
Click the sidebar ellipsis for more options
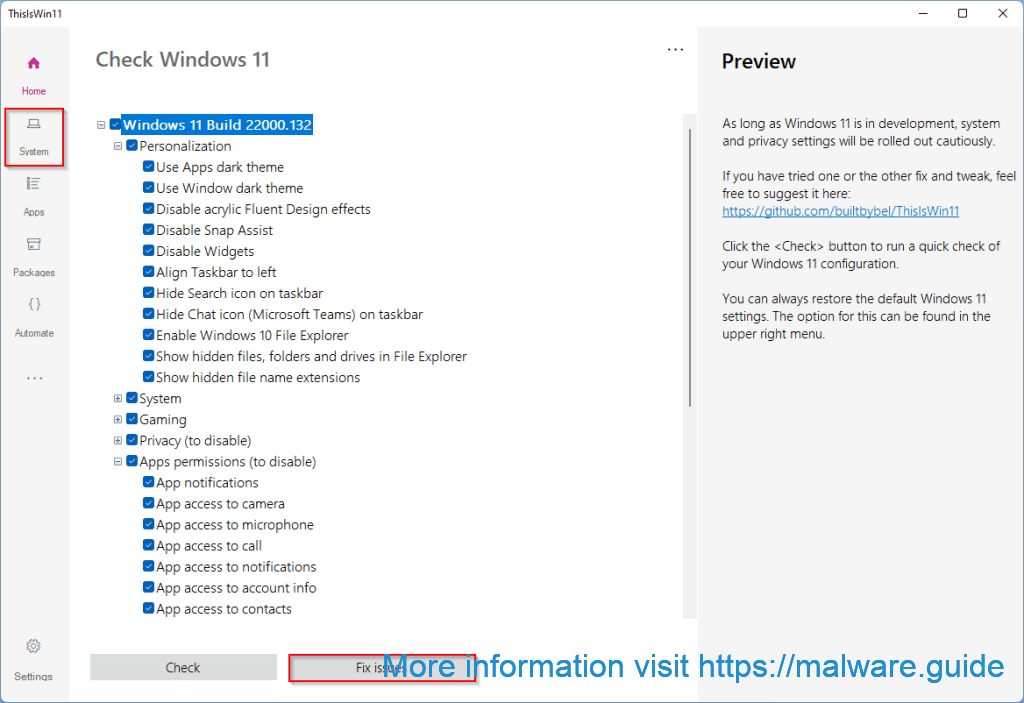tap(34, 377)
